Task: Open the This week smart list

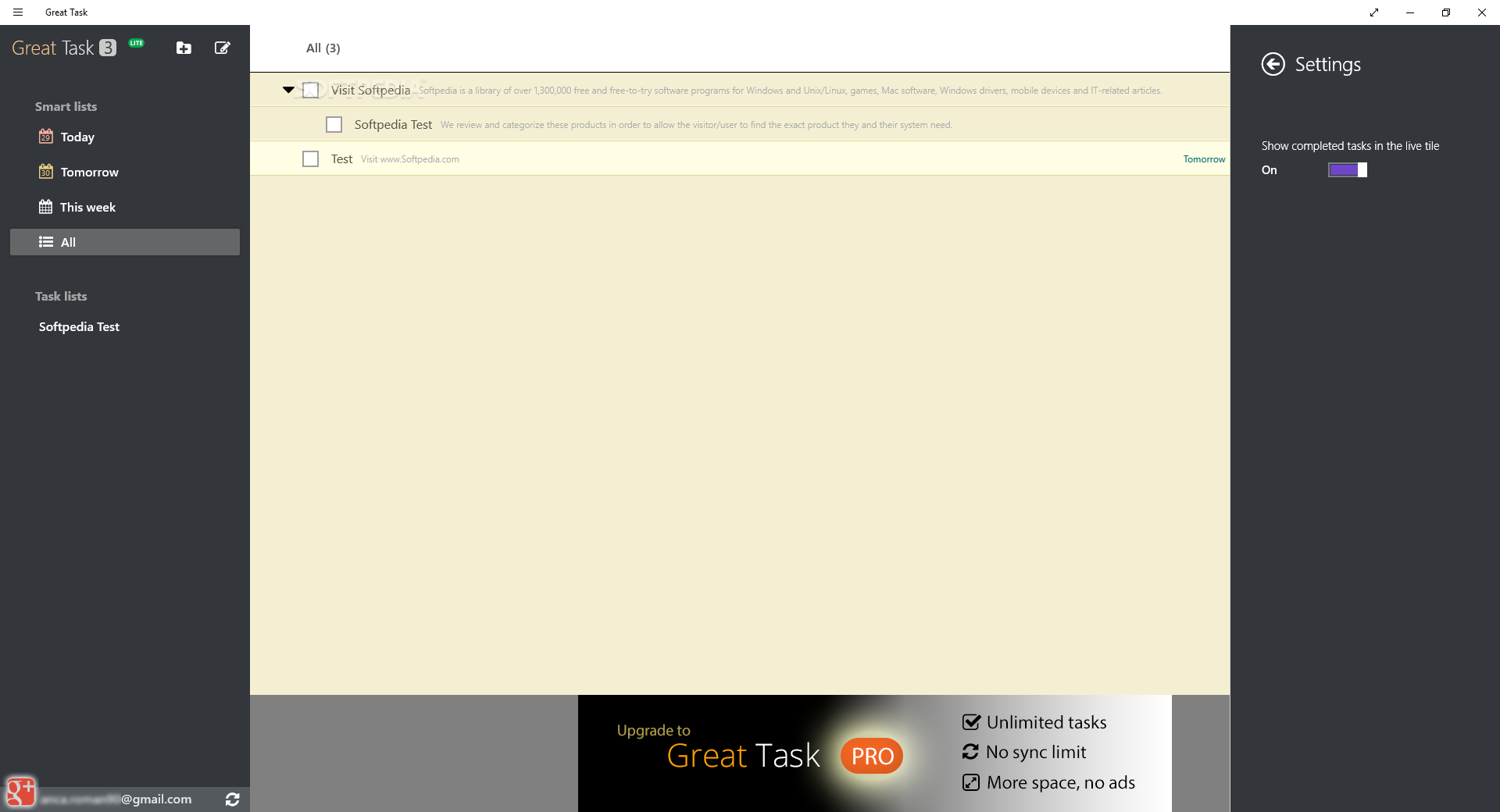Action: coord(125,207)
